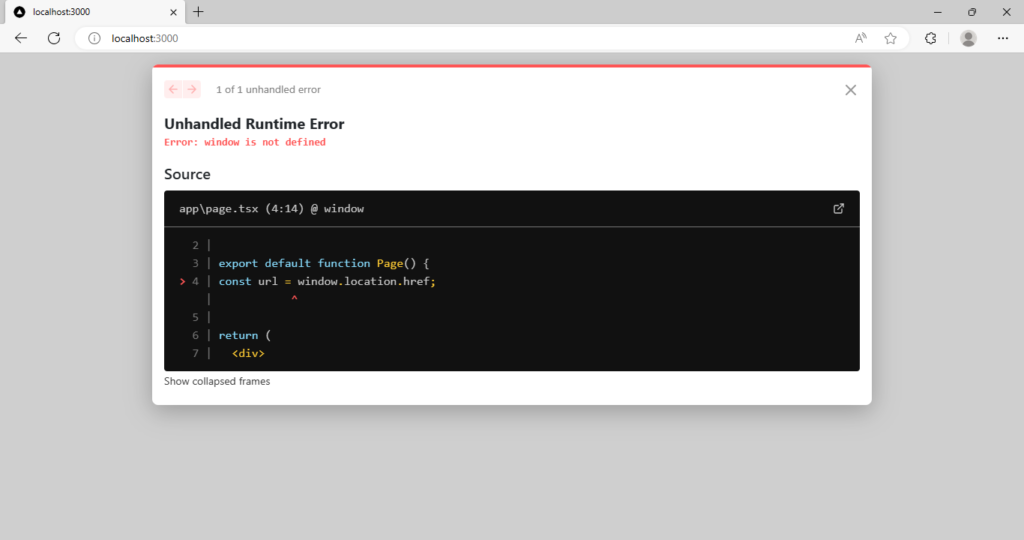The image size is (1024, 540).
Task: Restore down the browser window
Action: point(972,12)
